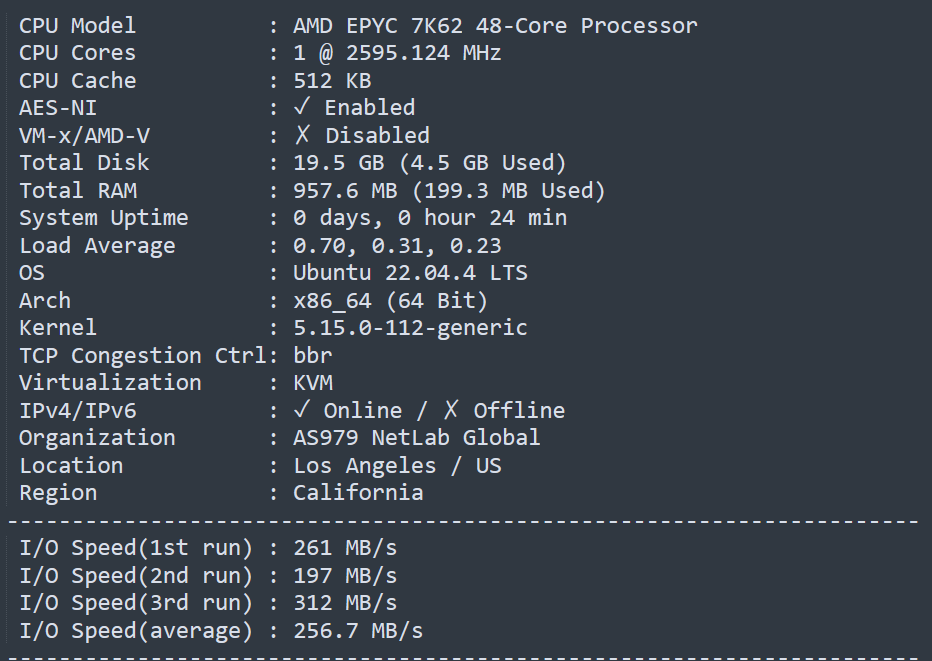Click the I/O Speed 1st run result
This screenshot has height=661, width=932.
(x=345, y=547)
